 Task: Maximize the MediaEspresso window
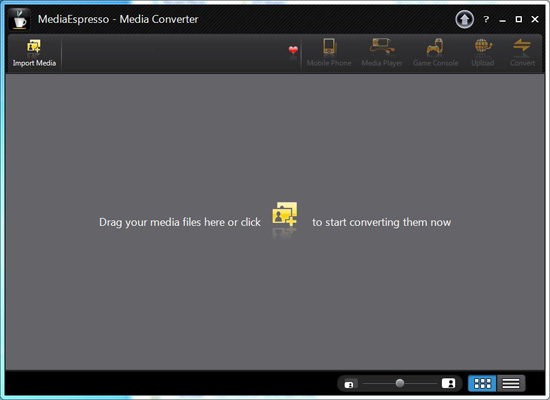518,19
